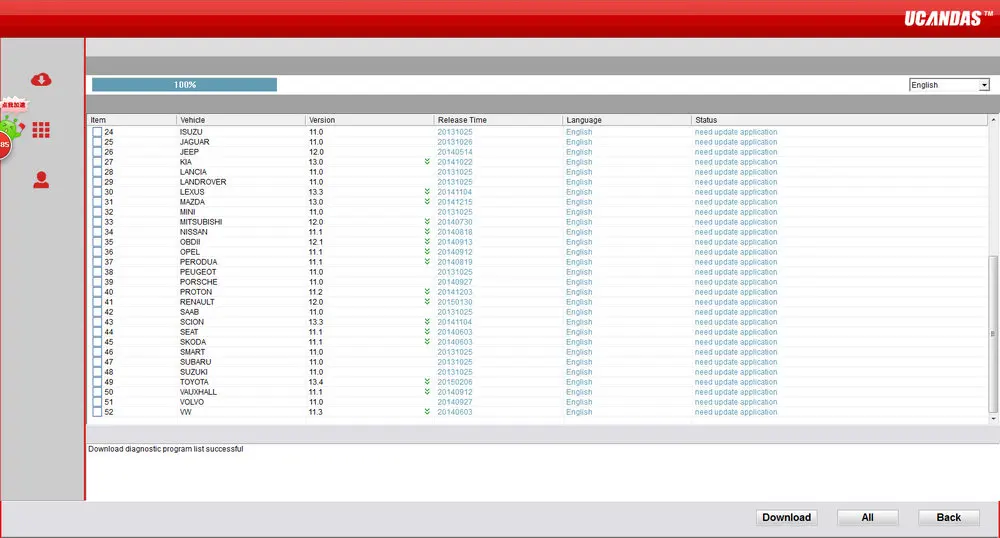Click the update arrows icon for OPEL
The height and width of the screenshot is (538, 1000).
(427, 252)
